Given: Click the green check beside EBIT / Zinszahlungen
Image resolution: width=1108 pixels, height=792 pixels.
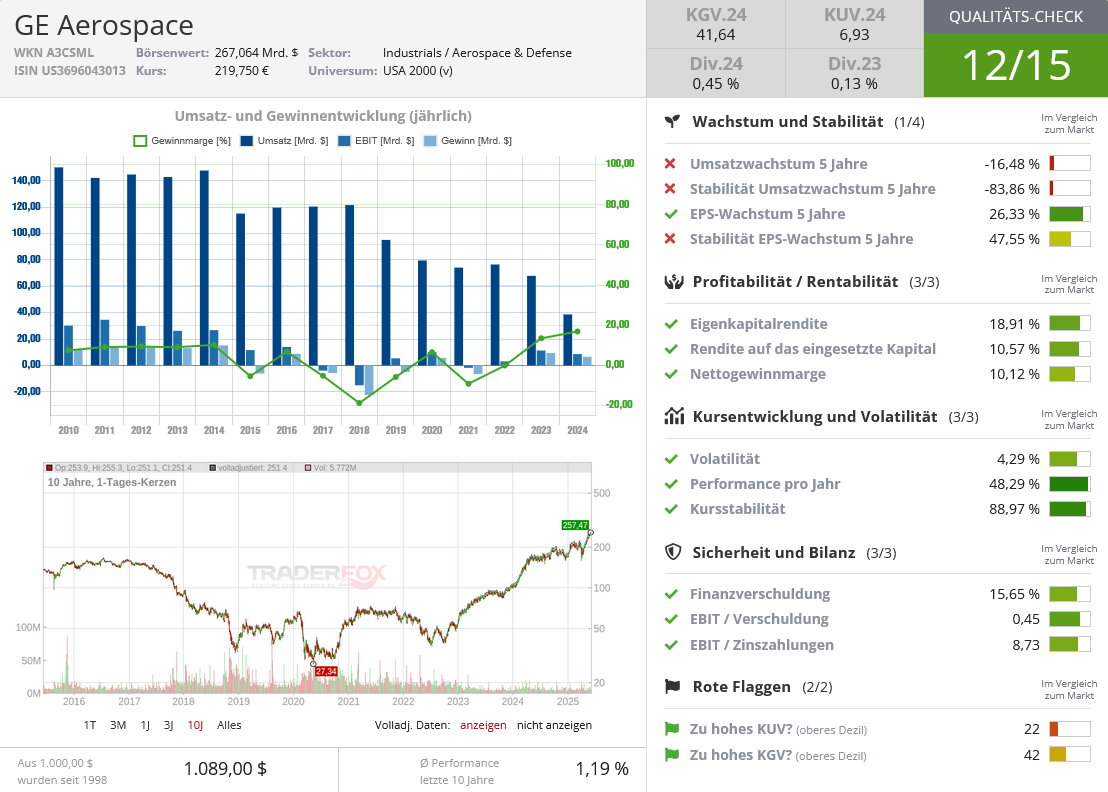Looking at the screenshot, I should point(671,645).
